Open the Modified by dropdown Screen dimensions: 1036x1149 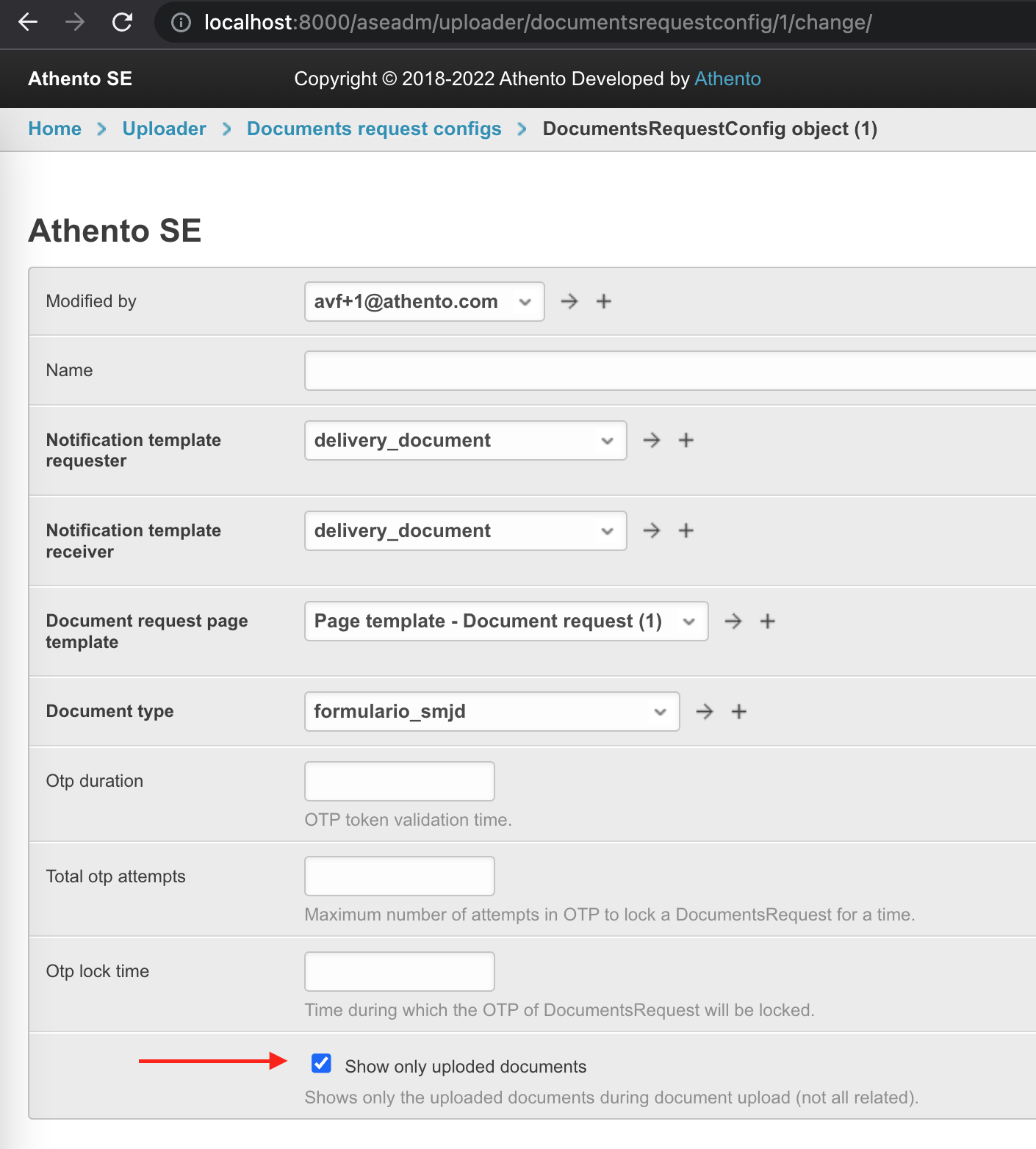point(424,301)
